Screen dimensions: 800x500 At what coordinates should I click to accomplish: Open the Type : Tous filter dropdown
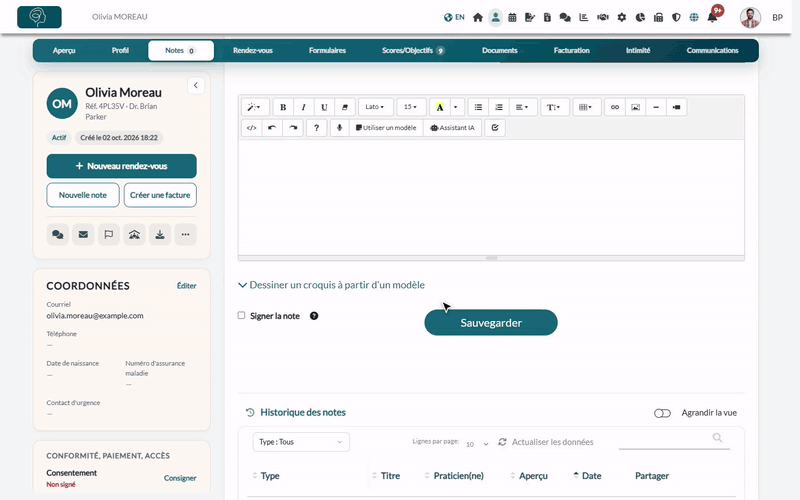(301, 442)
